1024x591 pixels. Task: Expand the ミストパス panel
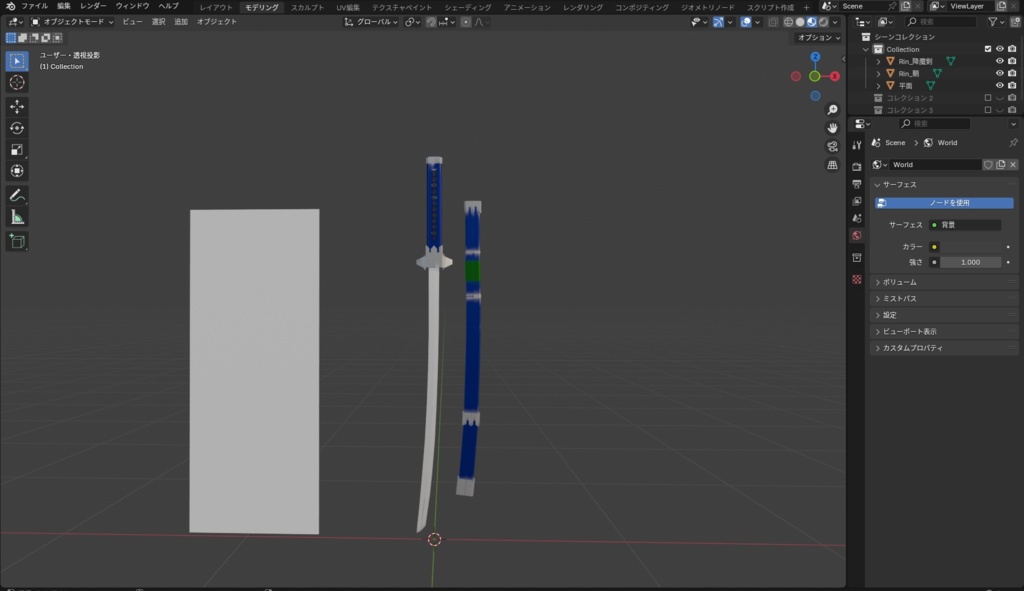[x=944, y=298]
